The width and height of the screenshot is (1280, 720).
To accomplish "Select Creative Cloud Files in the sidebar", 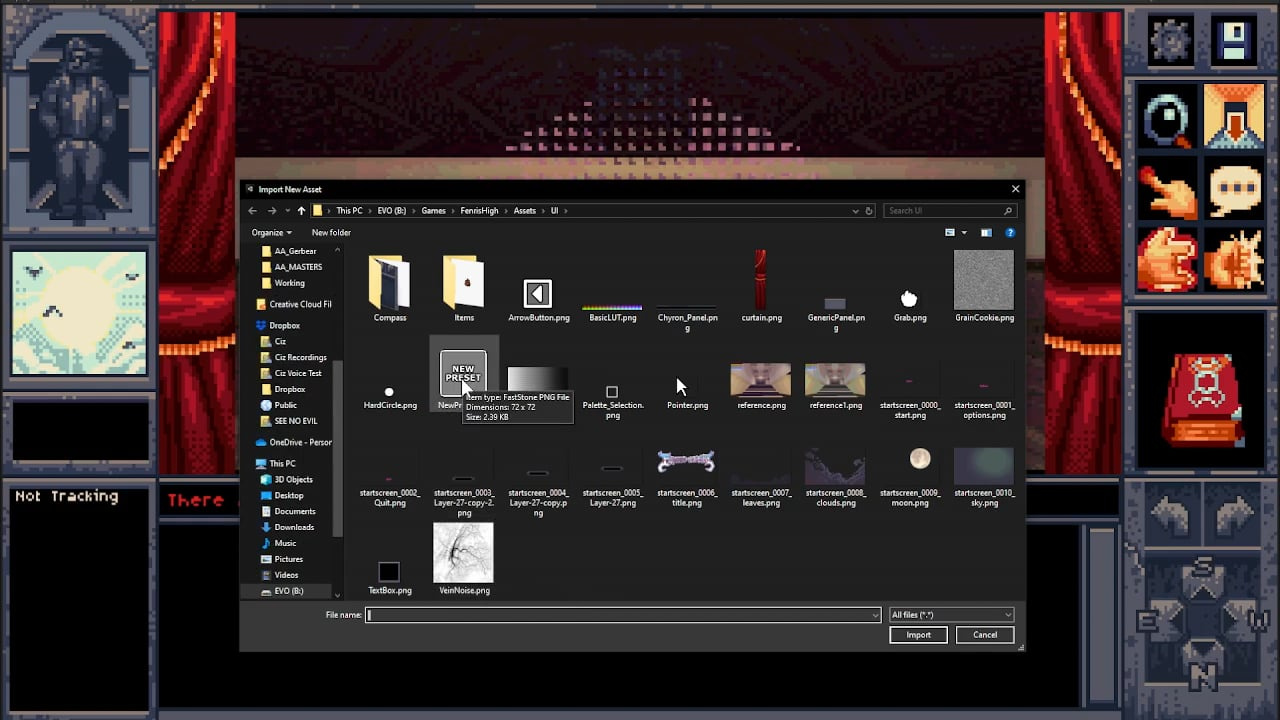I will point(294,304).
